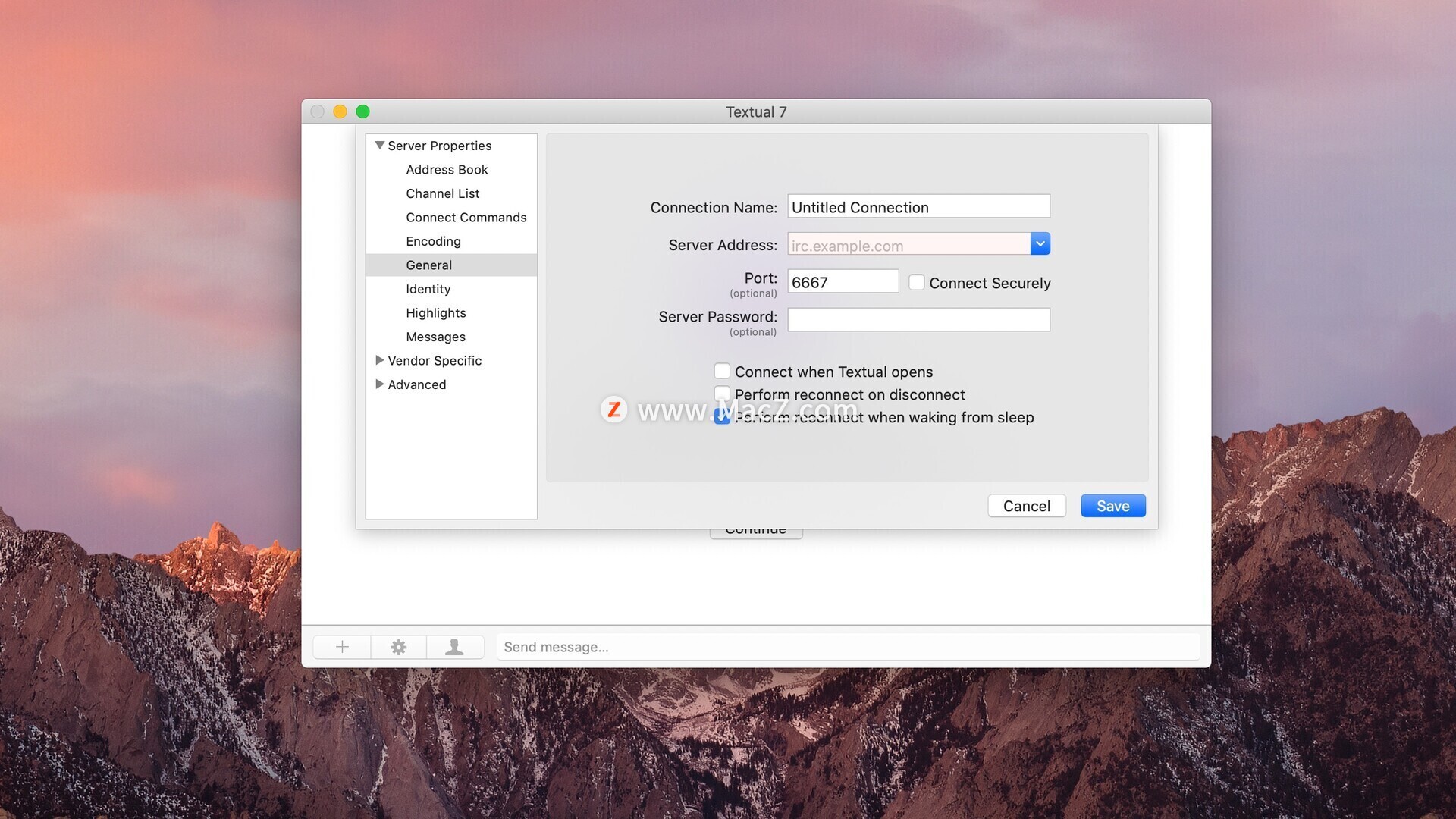The width and height of the screenshot is (1456, 819).
Task: Go to Connect Commands pane
Action: 451,218
